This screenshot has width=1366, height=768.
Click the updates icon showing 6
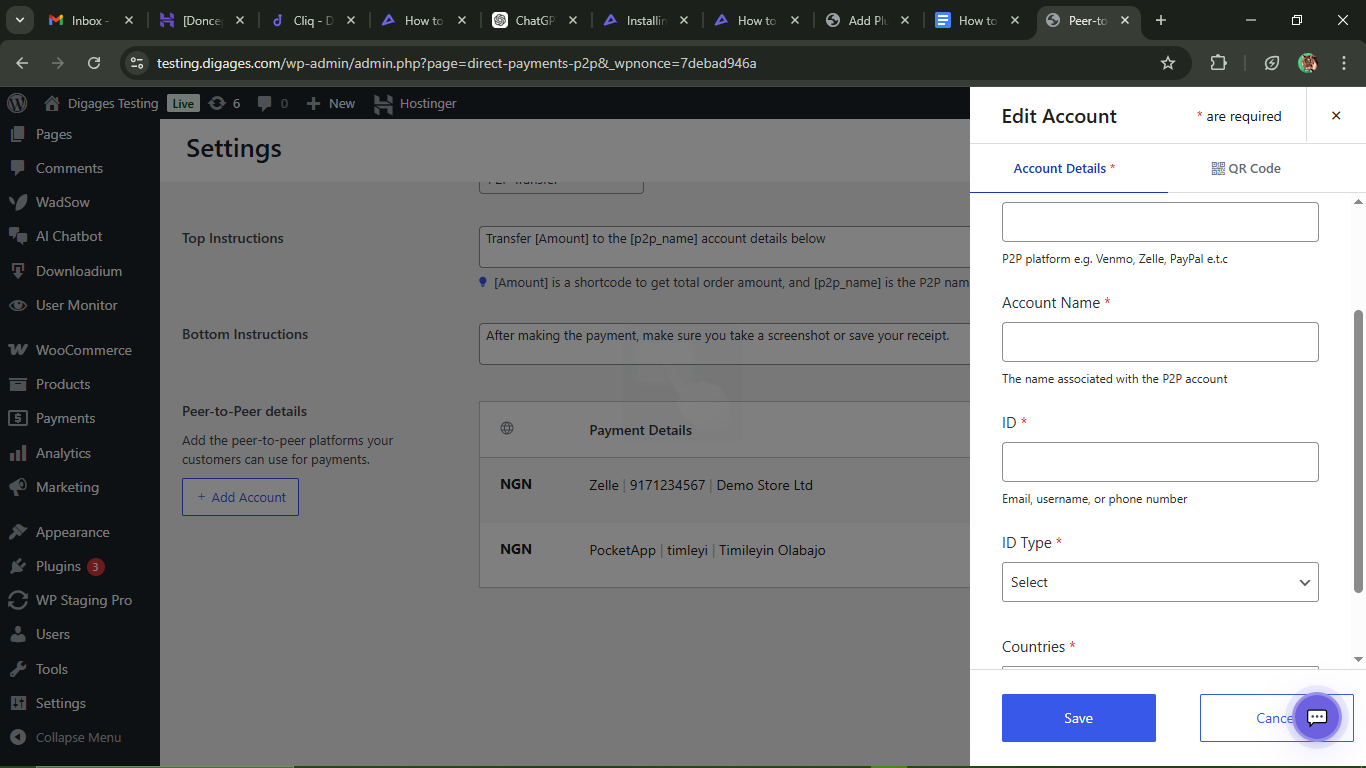point(224,103)
